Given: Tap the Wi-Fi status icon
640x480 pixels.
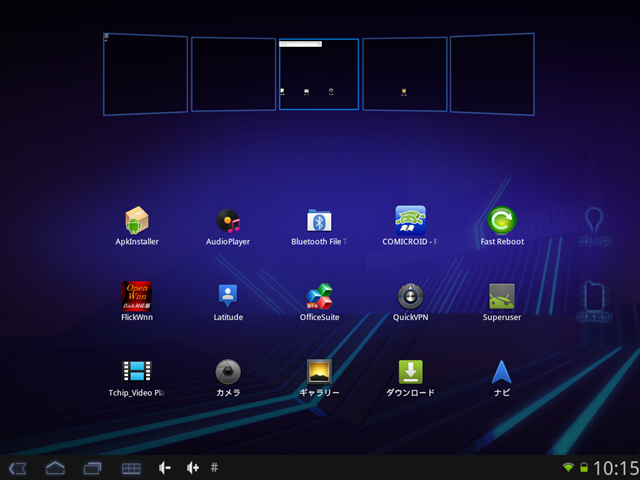Looking at the screenshot, I should pos(568,467).
